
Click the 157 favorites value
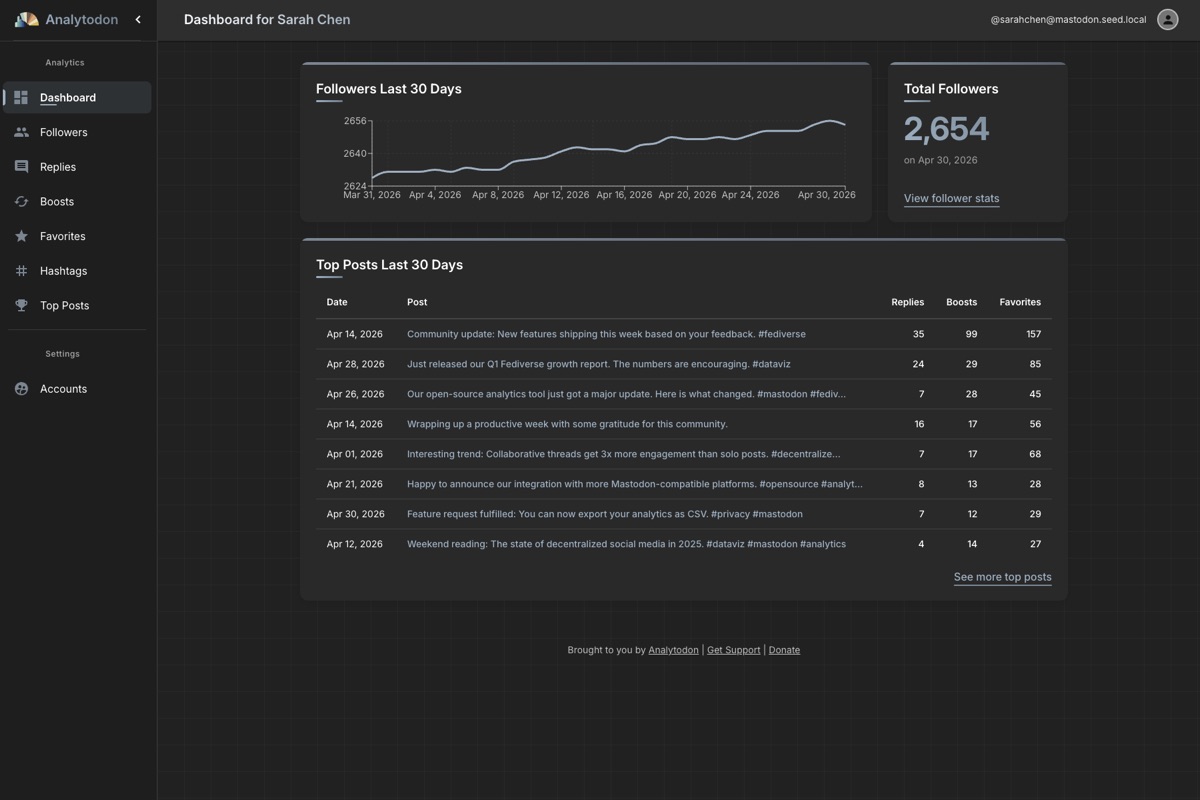point(1033,334)
